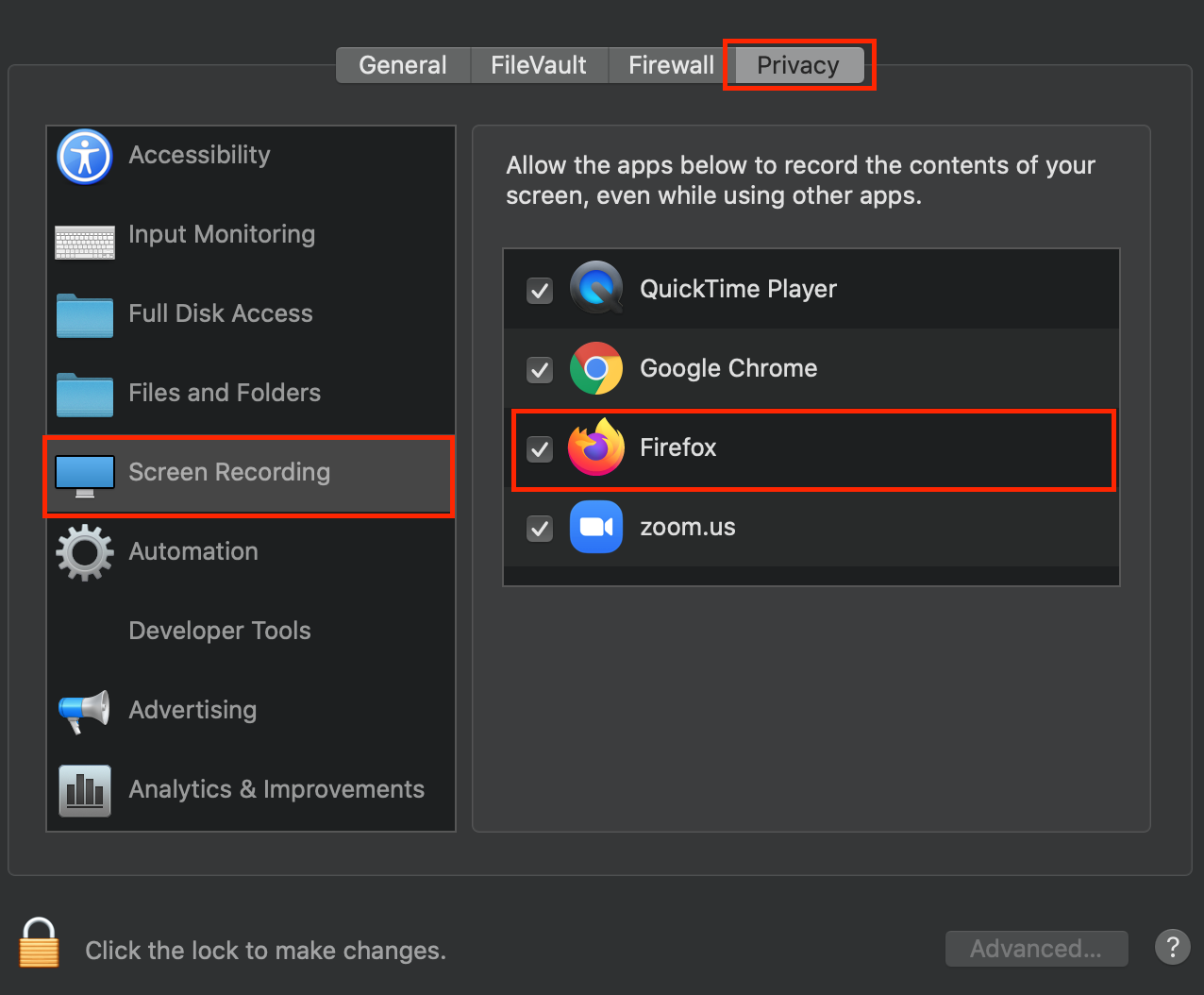Select Accessibility label in the sidebar list
This screenshot has width=1204, height=995.
[199, 155]
